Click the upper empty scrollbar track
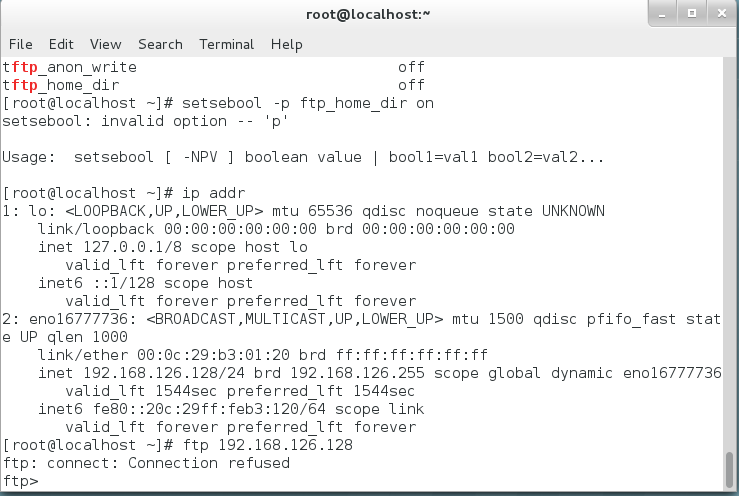739x496 pixels. (729, 250)
